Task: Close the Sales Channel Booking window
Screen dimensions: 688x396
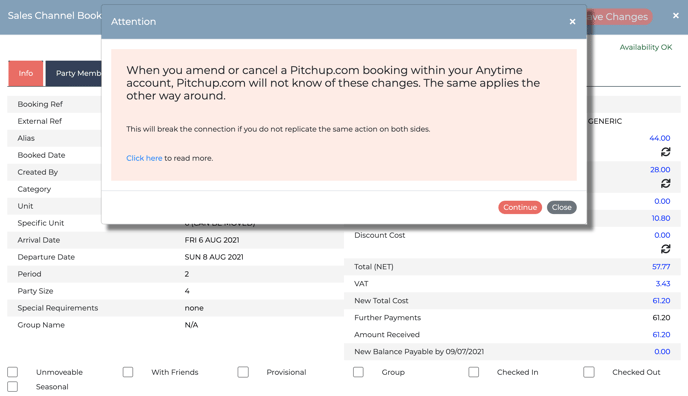Action: click(x=676, y=16)
